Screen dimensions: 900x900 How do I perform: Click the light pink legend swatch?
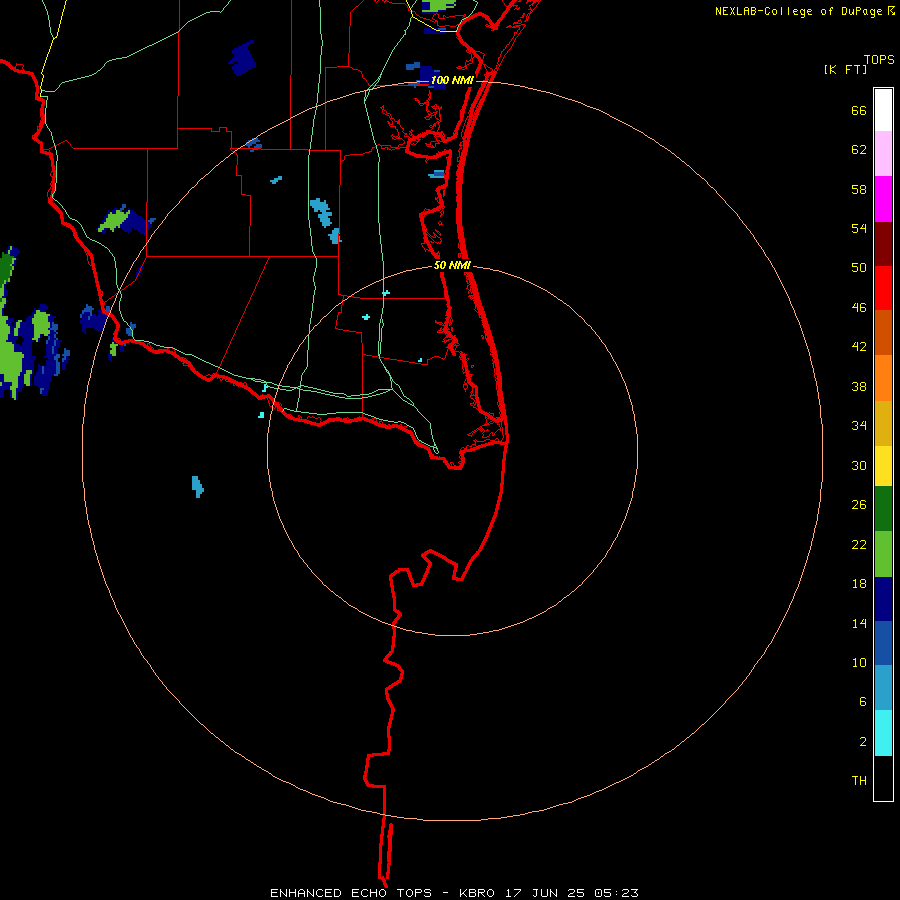click(x=883, y=154)
